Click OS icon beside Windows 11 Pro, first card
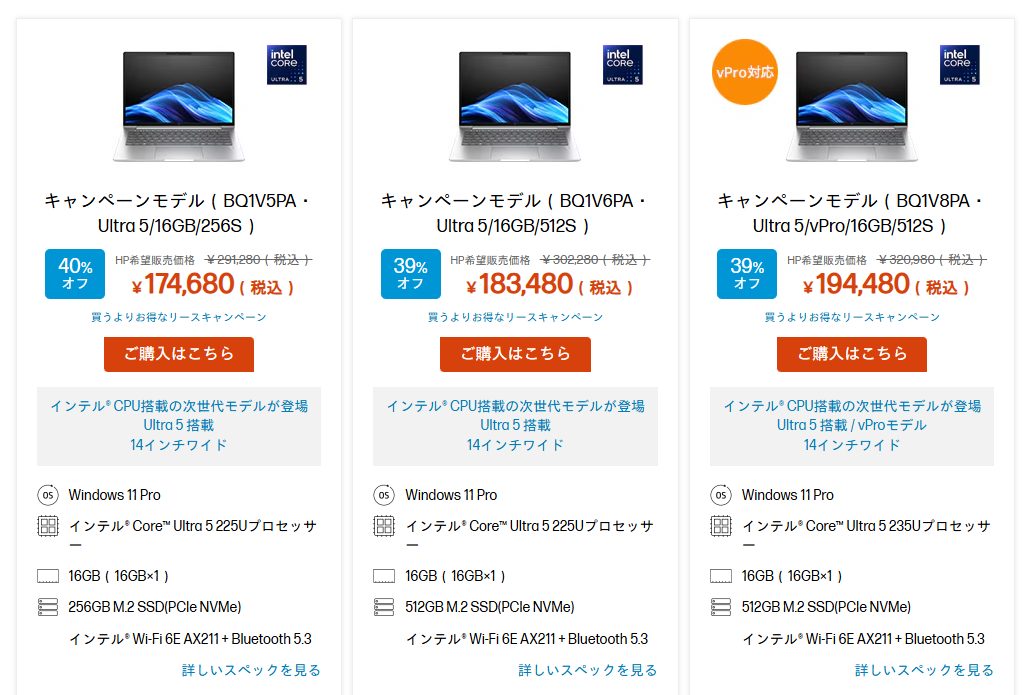 click(48, 495)
